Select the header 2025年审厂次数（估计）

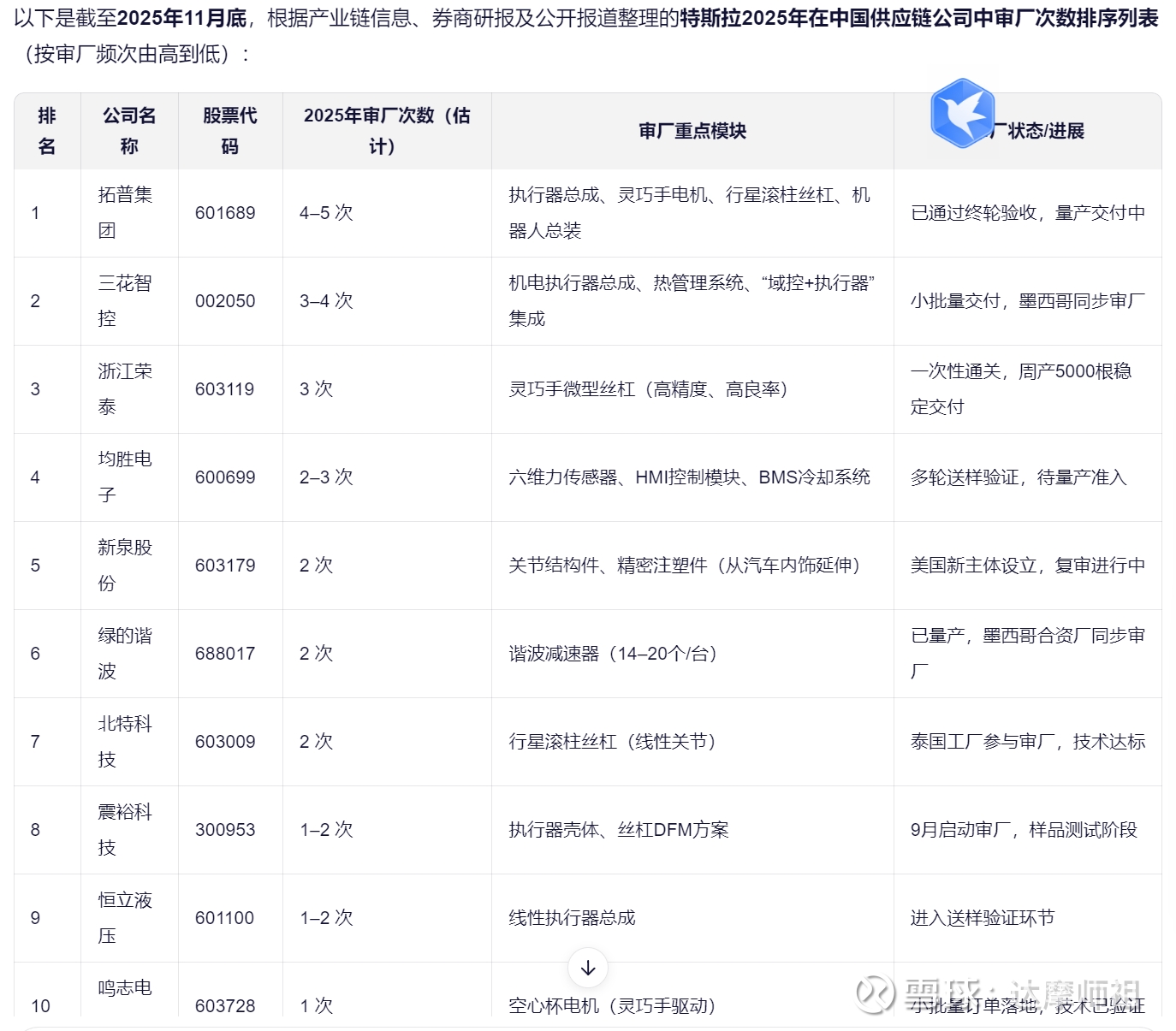387,131
